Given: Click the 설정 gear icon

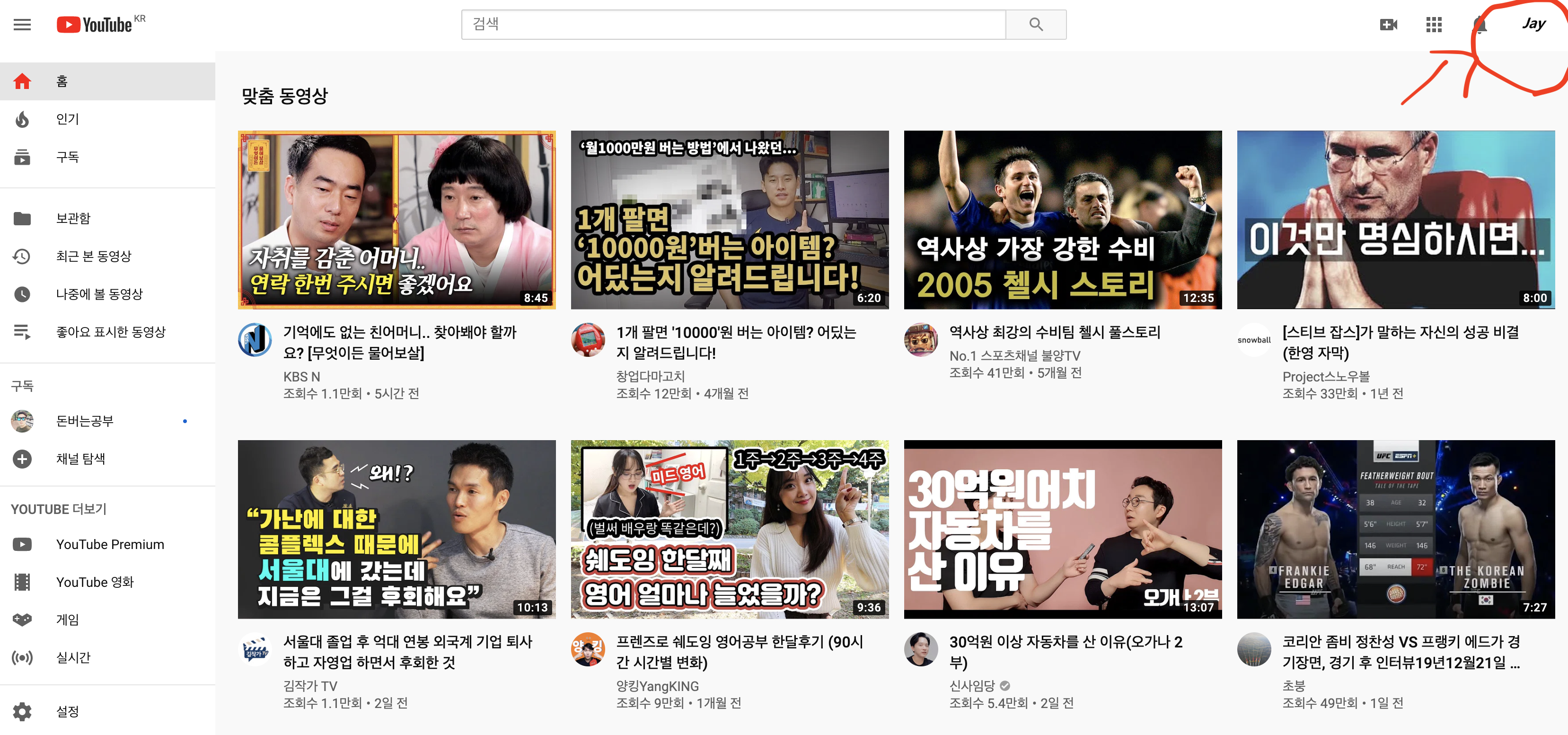Looking at the screenshot, I should [x=23, y=711].
